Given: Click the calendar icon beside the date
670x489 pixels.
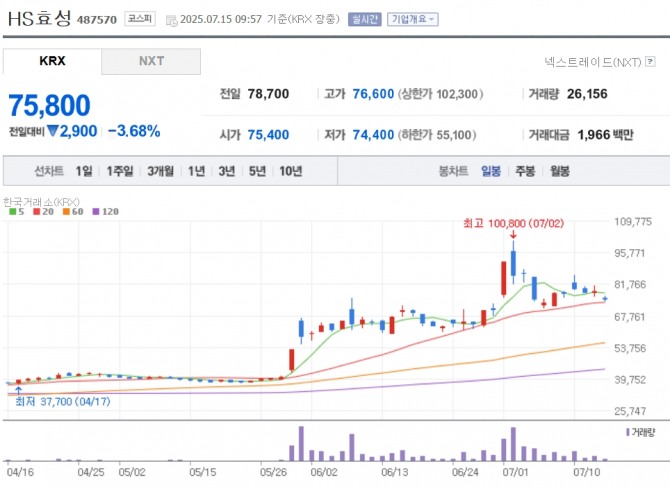Looking at the screenshot, I should pyautogui.click(x=171, y=20).
